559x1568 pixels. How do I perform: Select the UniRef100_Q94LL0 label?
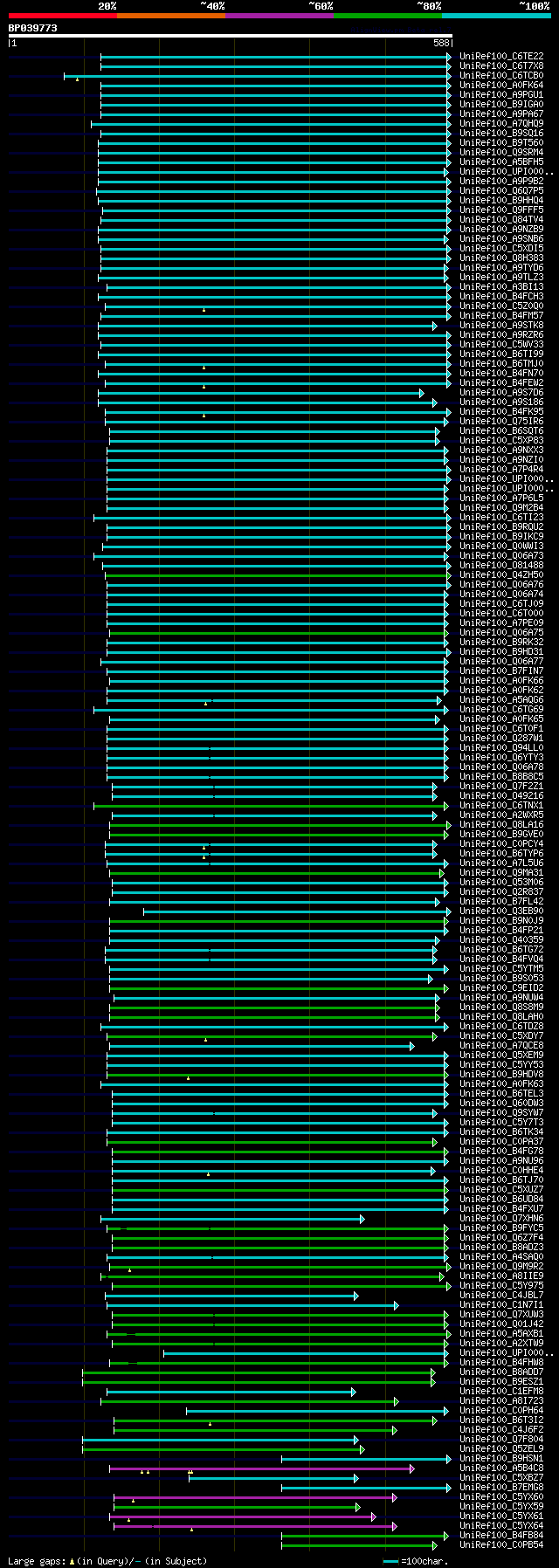pyautogui.click(x=501, y=747)
